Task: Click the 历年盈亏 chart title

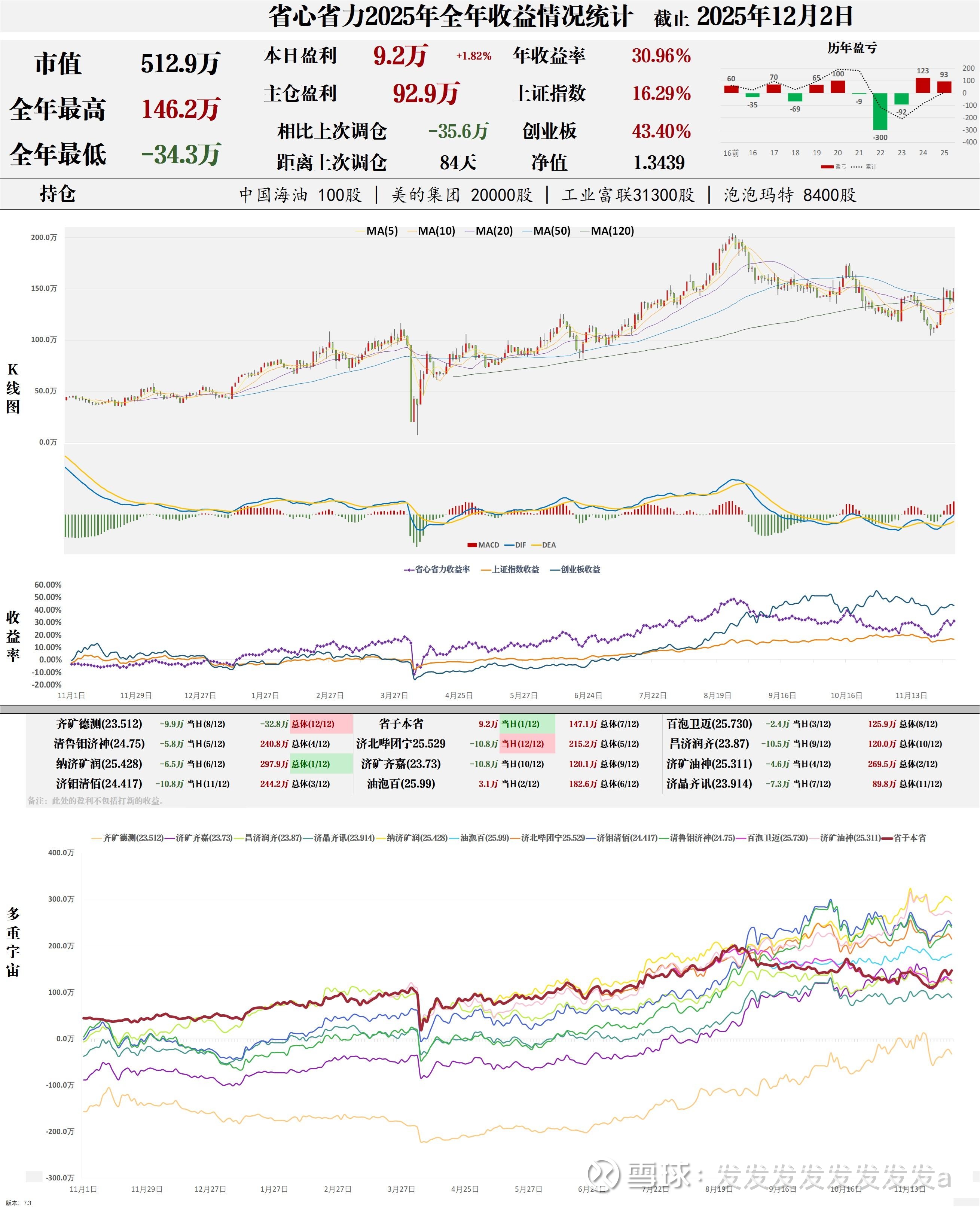Action: pos(852,49)
